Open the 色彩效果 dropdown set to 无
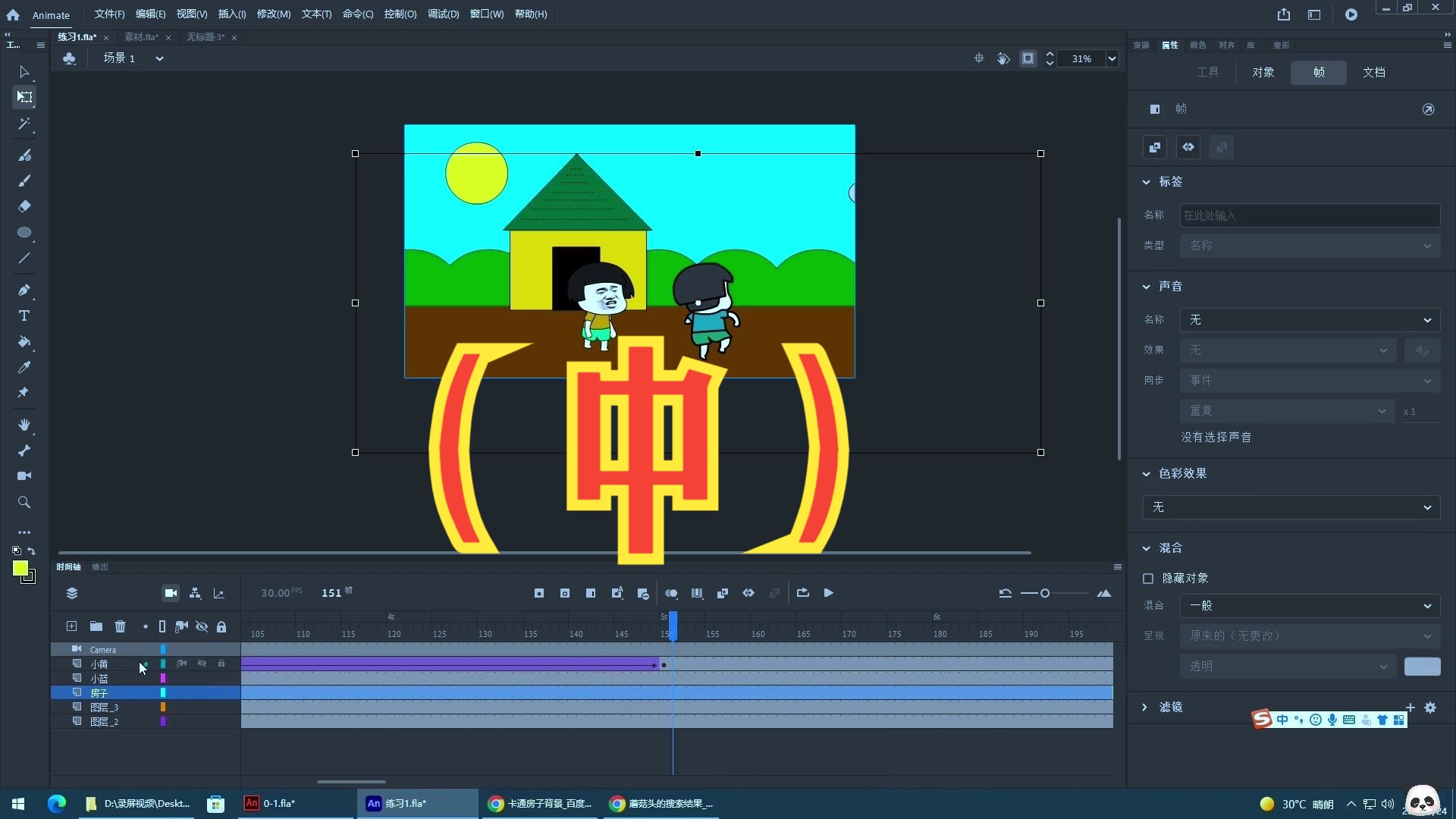The height and width of the screenshot is (819, 1456). pos(1291,507)
